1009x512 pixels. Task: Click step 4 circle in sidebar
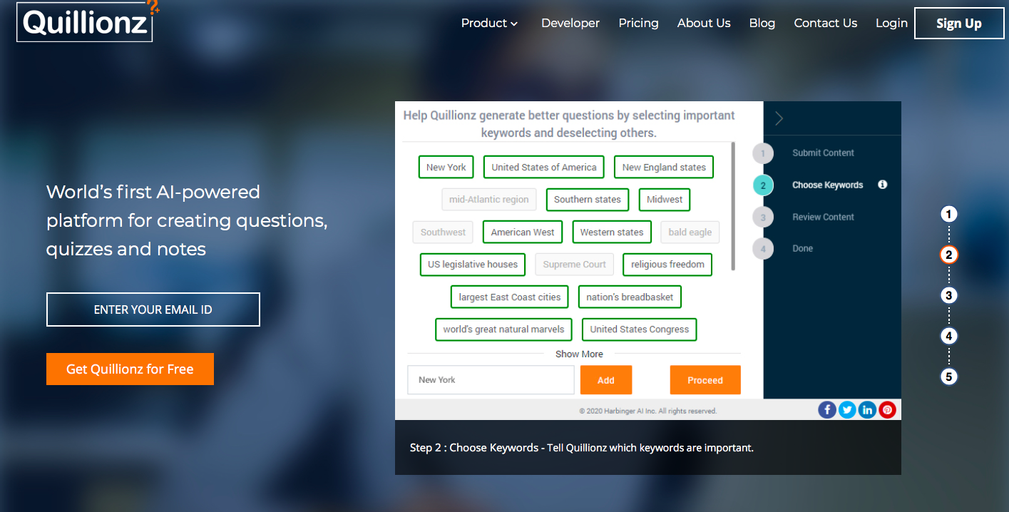[763, 248]
